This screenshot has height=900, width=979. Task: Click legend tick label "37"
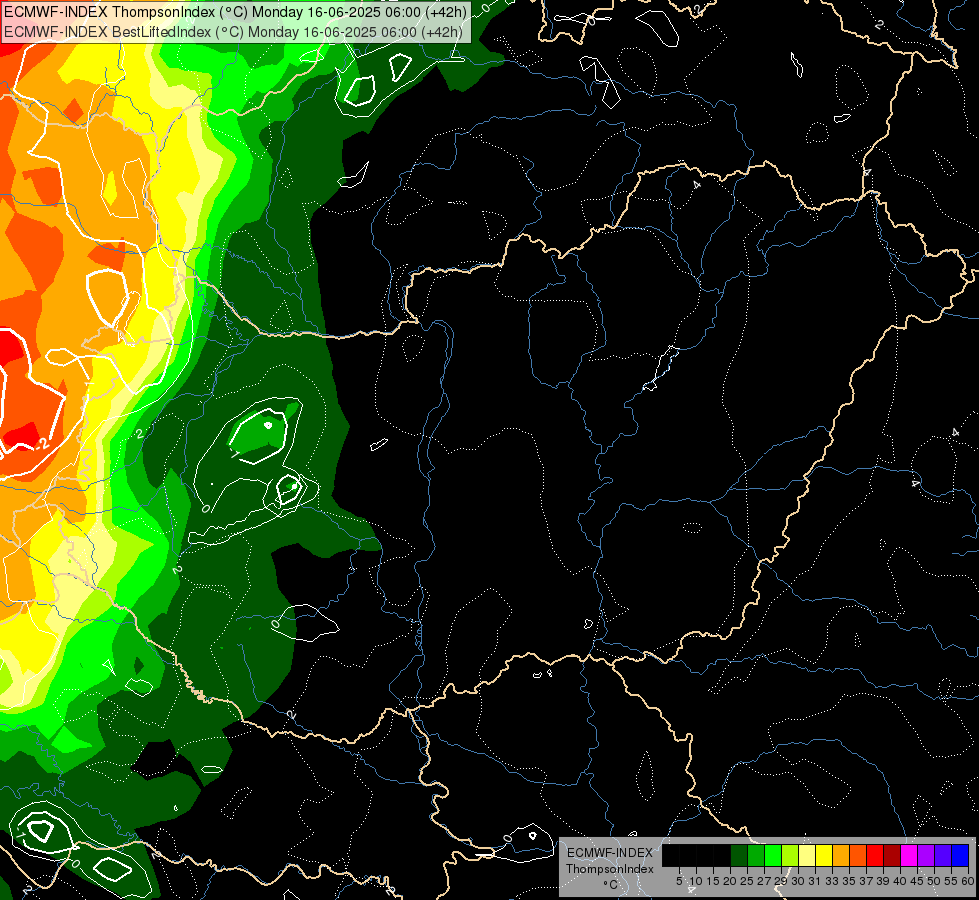click(x=867, y=881)
